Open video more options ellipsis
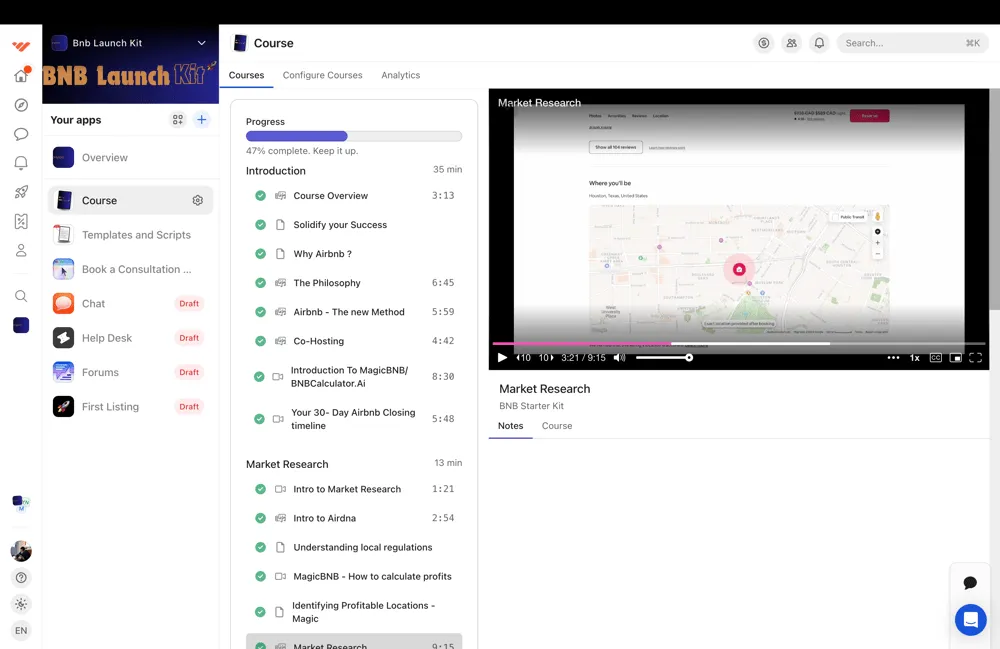The image size is (1000, 649). pyautogui.click(x=893, y=358)
